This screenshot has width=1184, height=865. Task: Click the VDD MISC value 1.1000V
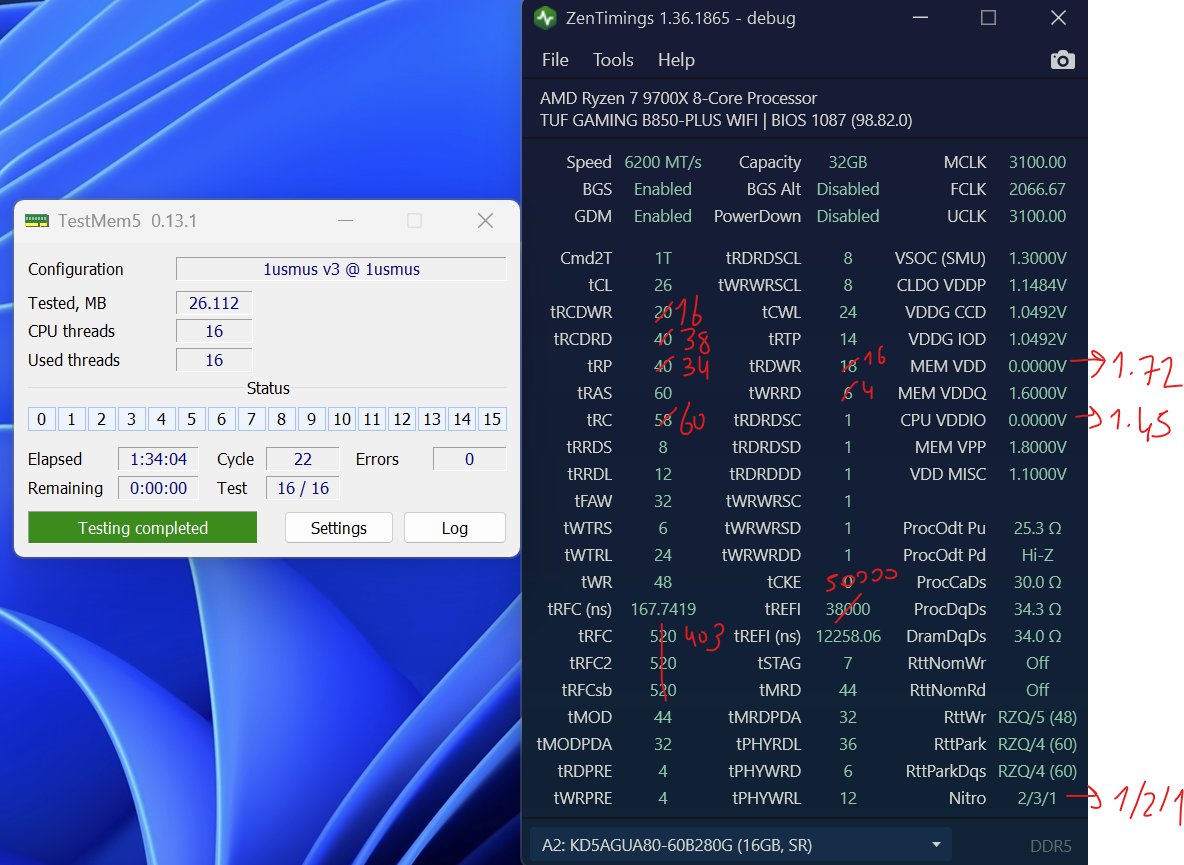pos(1038,475)
